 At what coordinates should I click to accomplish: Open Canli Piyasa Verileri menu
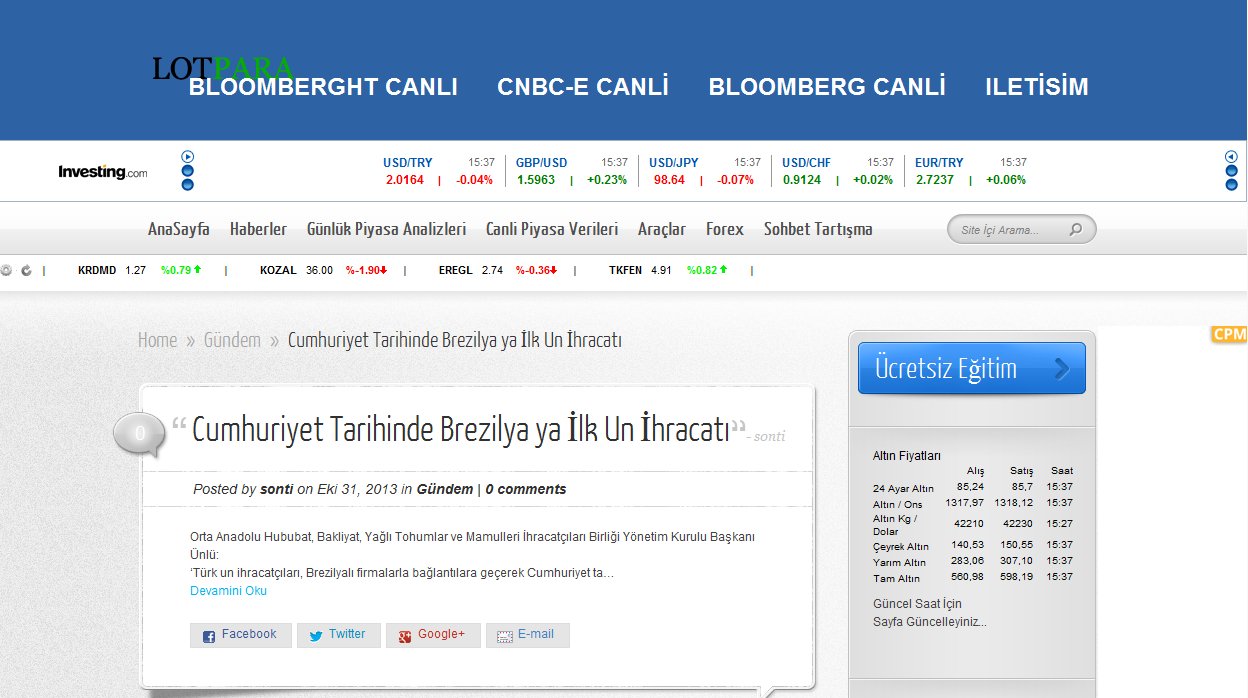[552, 229]
